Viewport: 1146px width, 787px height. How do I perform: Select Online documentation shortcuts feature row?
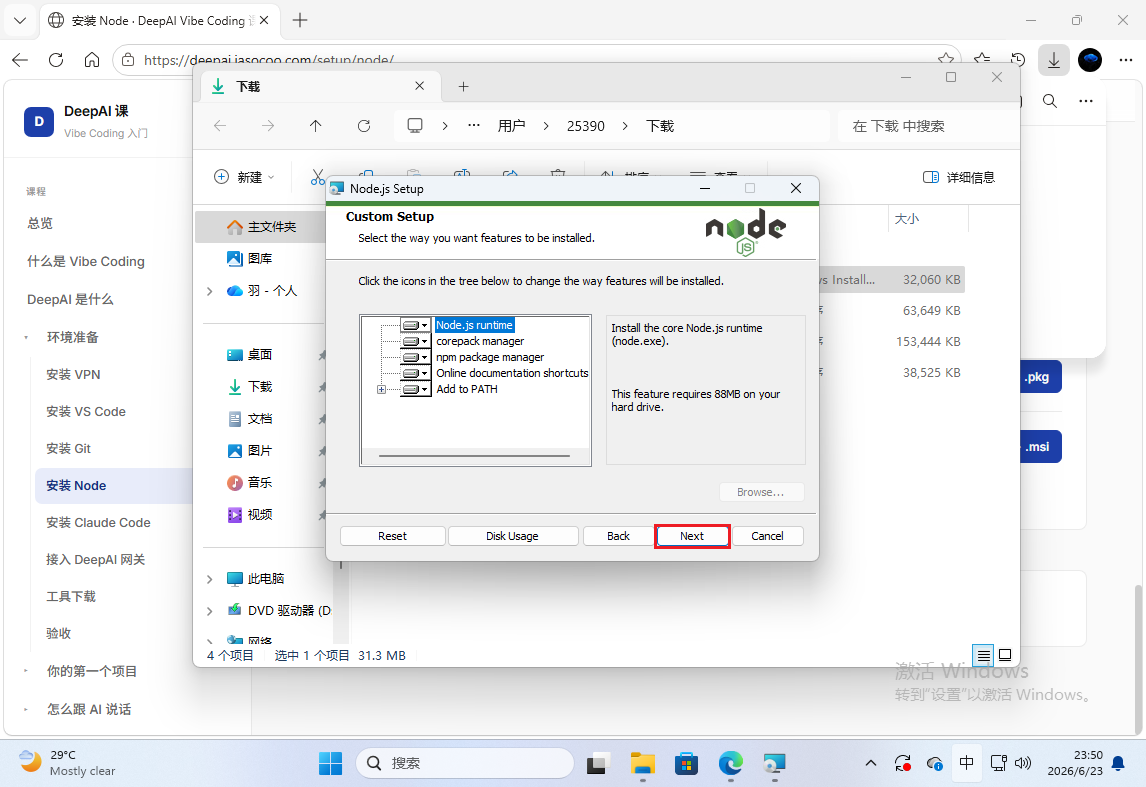(512, 373)
